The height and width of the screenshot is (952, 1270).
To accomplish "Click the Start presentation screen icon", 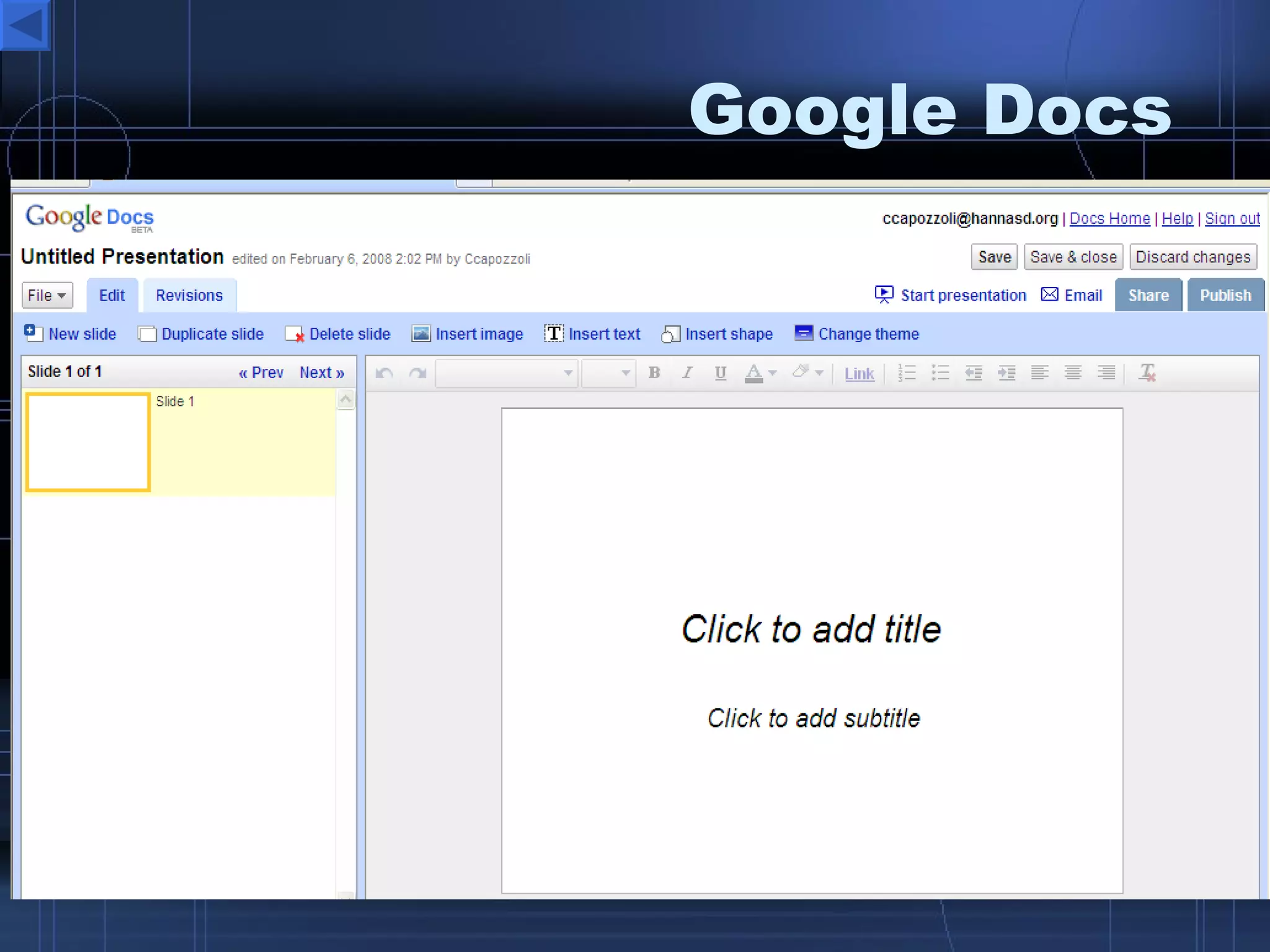I will pos(884,294).
